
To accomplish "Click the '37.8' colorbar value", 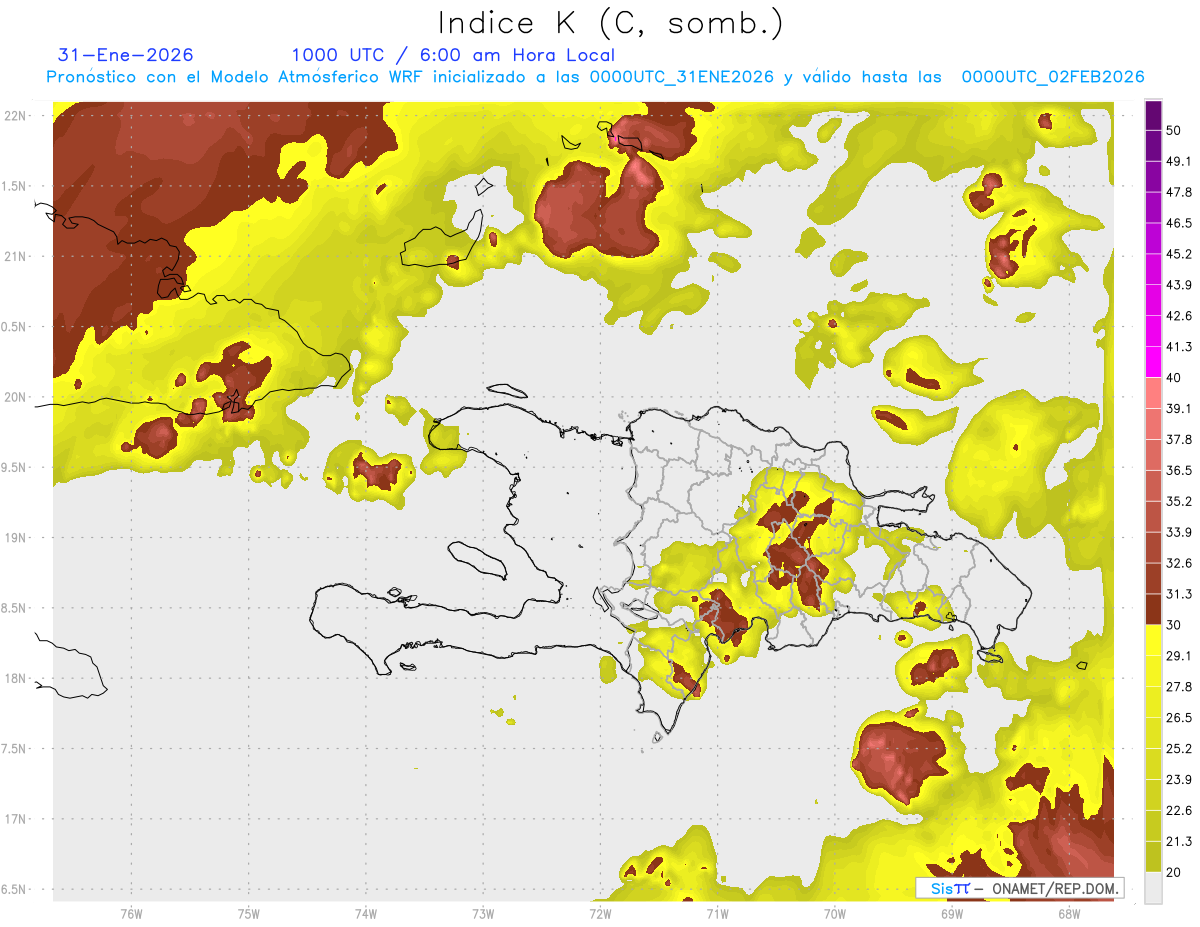I will click(1178, 439).
